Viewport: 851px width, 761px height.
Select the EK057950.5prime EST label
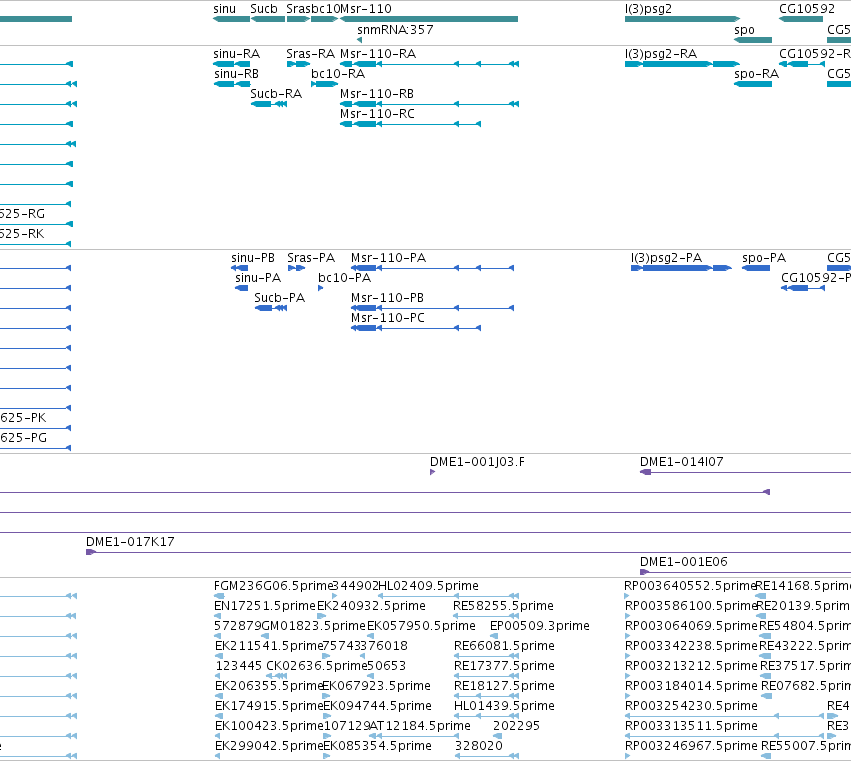tap(421, 626)
